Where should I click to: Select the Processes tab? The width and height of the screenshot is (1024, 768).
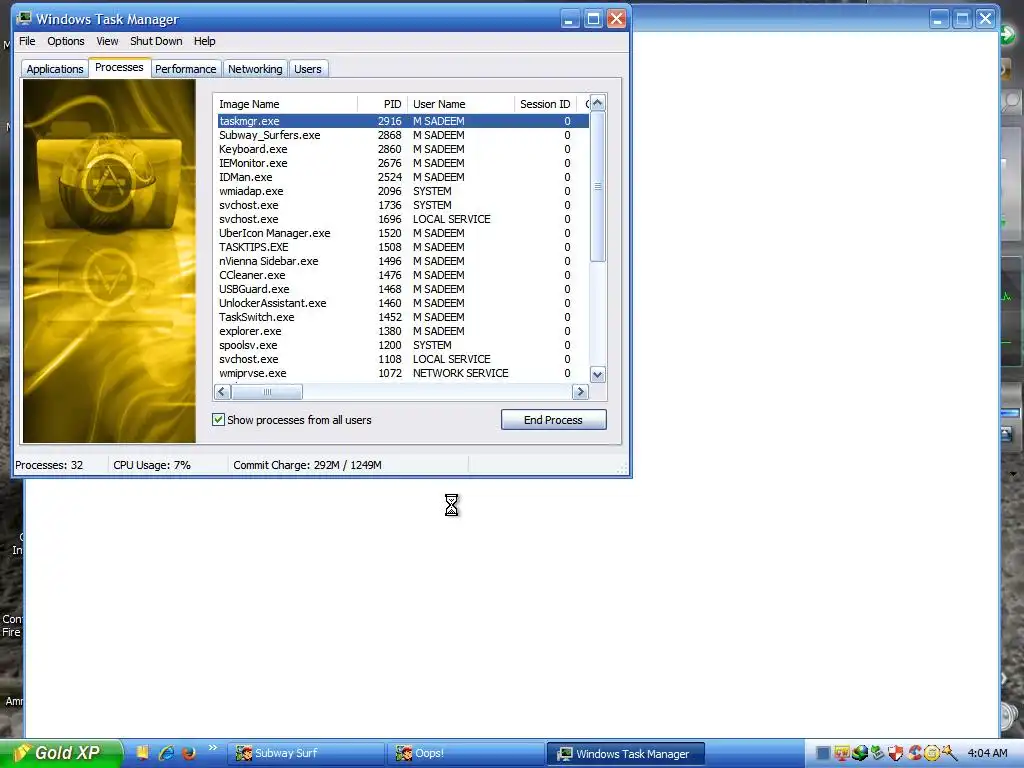[119, 68]
